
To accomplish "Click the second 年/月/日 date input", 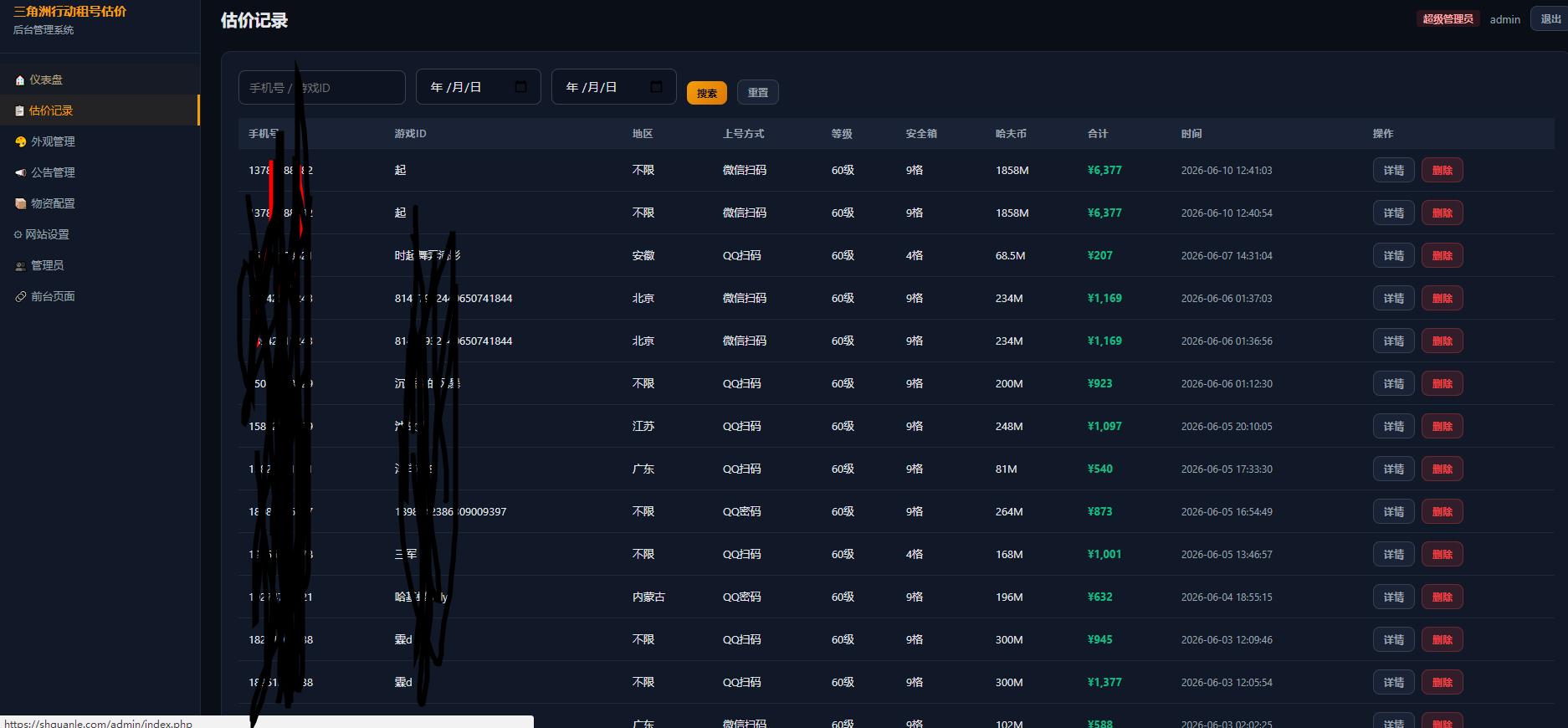I will click(x=614, y=87).
